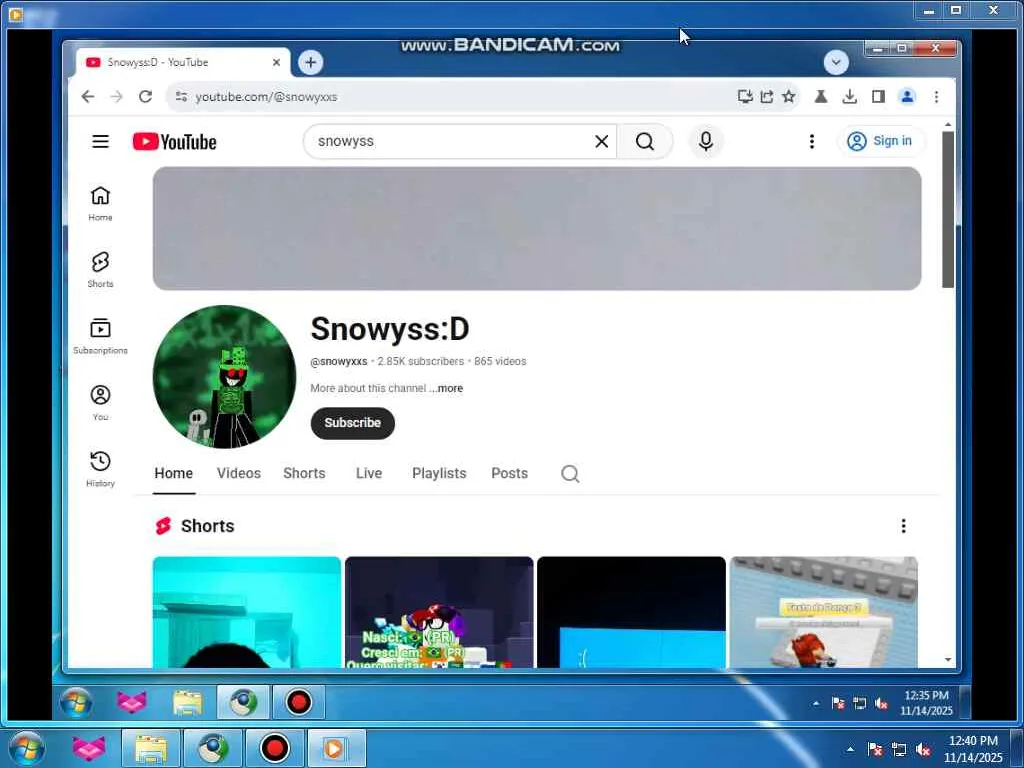
Task: Click the install app icon in address bar
Action: 744,97
